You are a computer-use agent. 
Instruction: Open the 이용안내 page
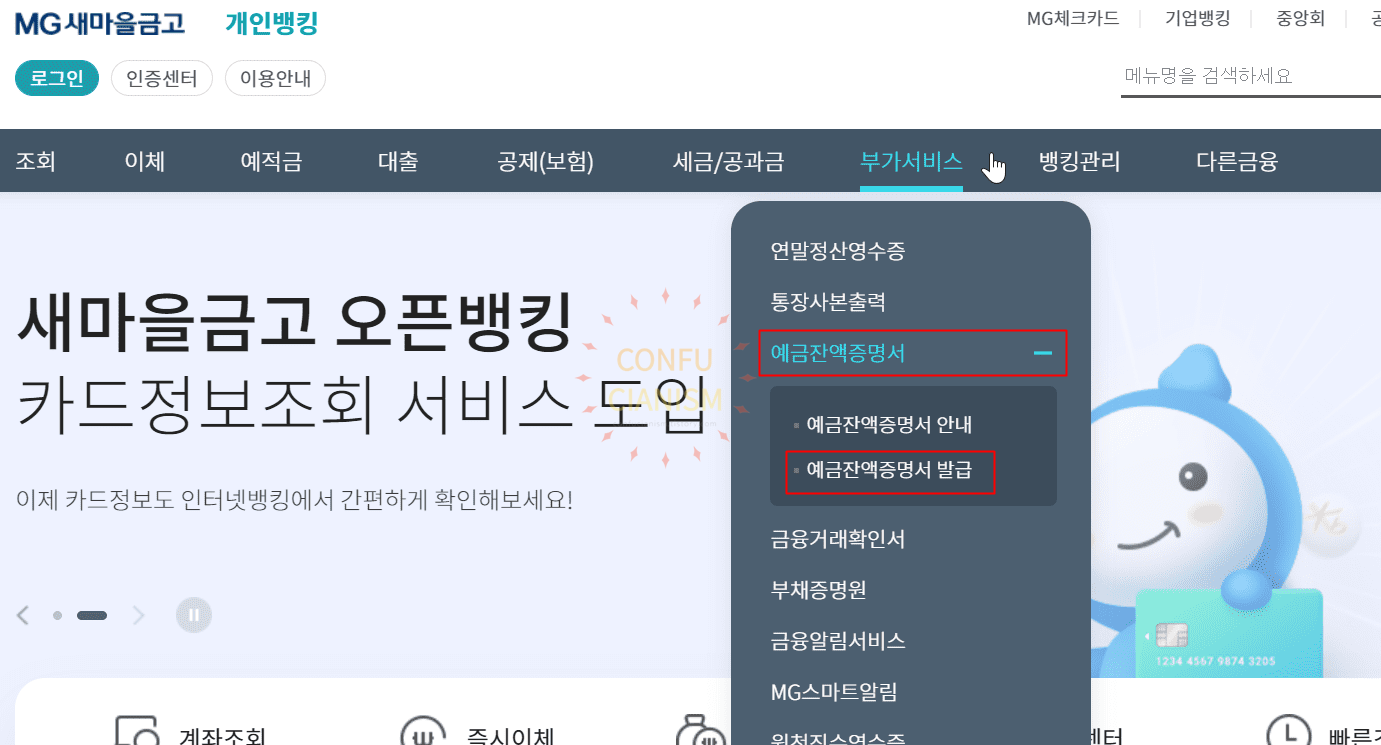tap(275, 78)
